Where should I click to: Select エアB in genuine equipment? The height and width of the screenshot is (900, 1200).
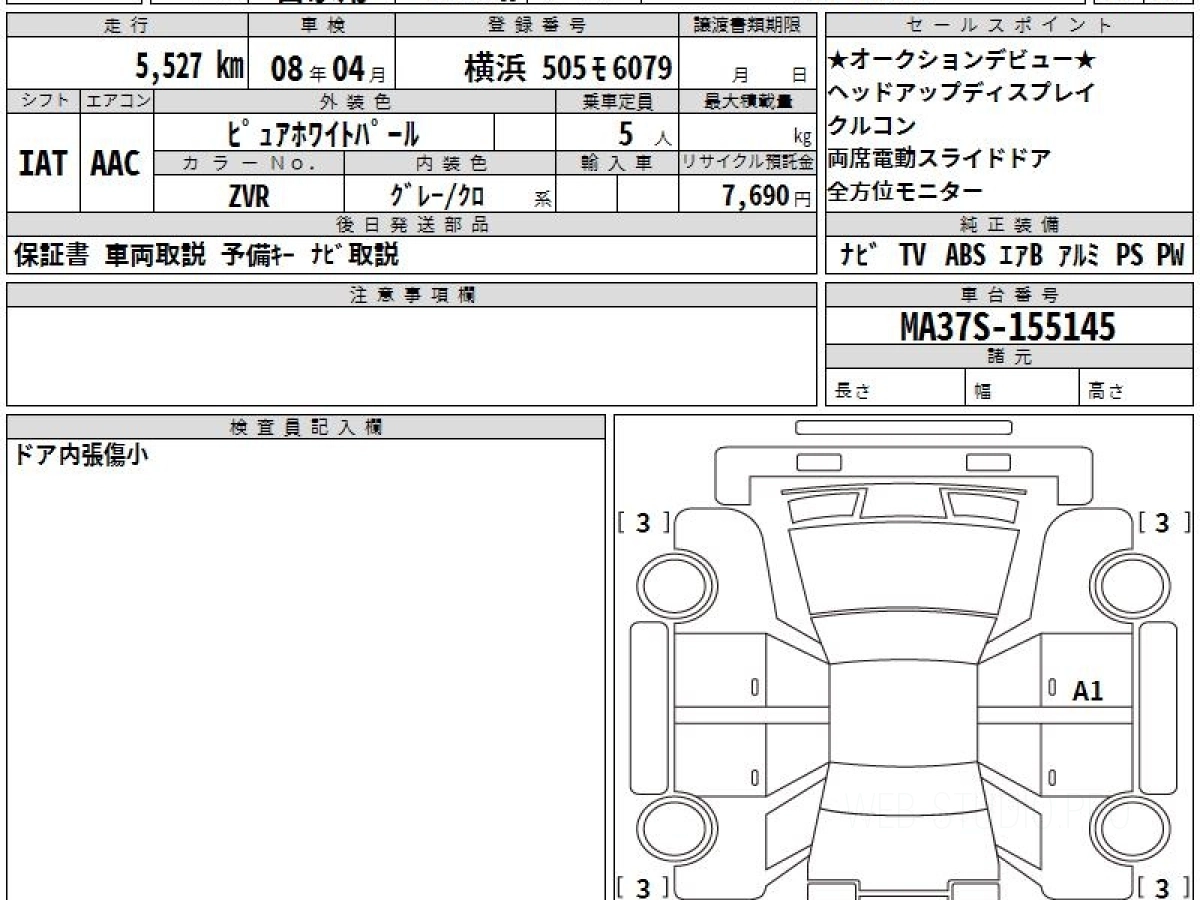pyautogui.click(x=1021, y=256)
